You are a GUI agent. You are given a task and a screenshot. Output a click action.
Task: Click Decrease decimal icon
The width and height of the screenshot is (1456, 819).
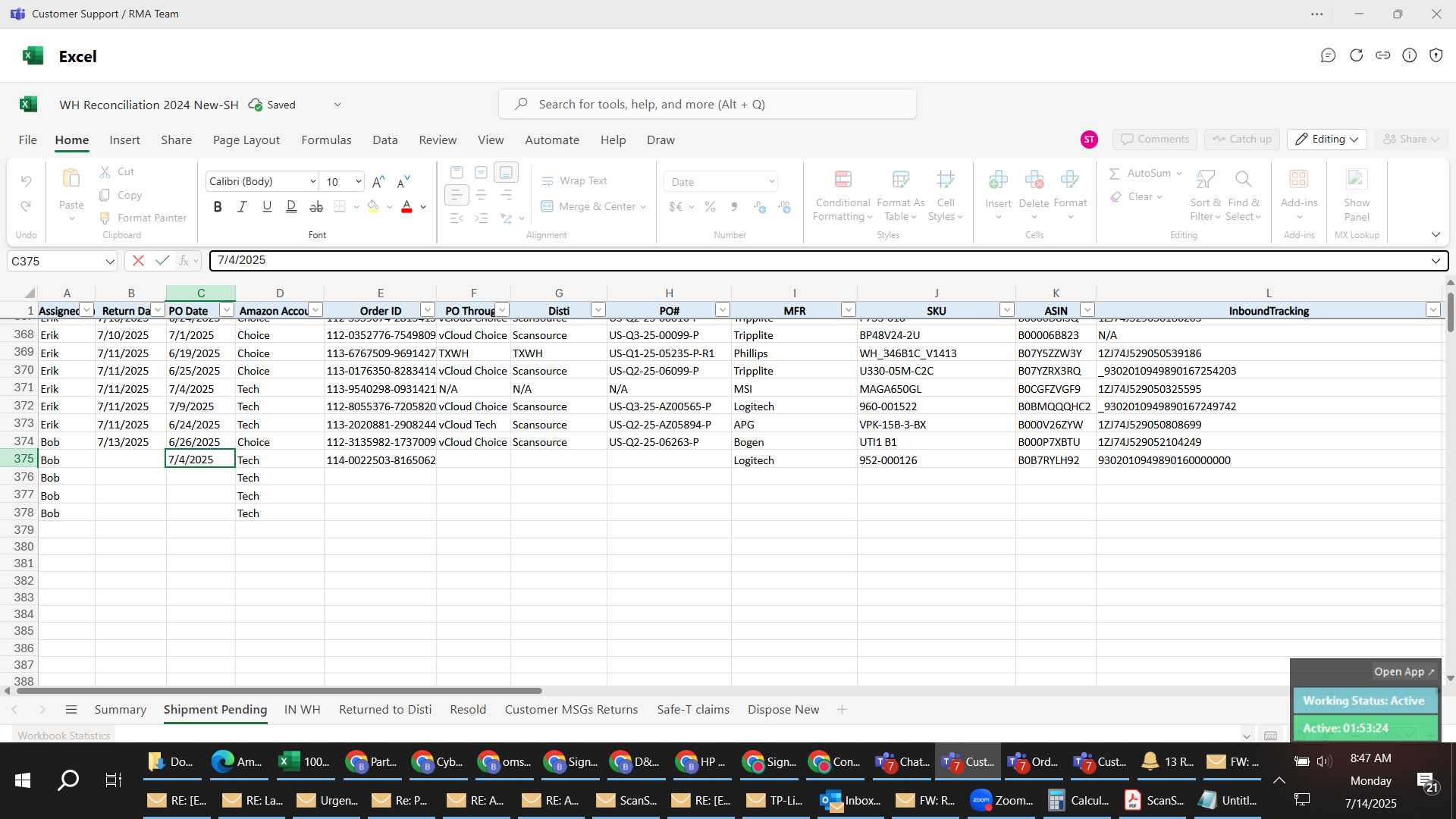pos(785,206)
